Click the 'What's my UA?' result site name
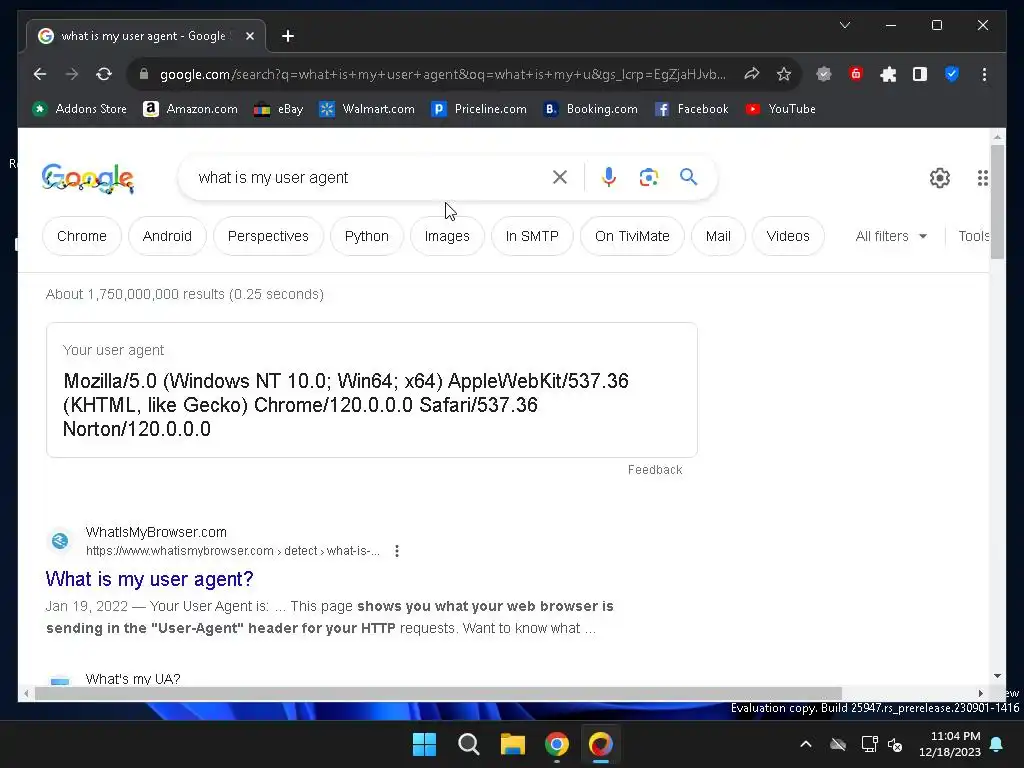The height and width of the screenshot is (768, 1024). point(133,679)
